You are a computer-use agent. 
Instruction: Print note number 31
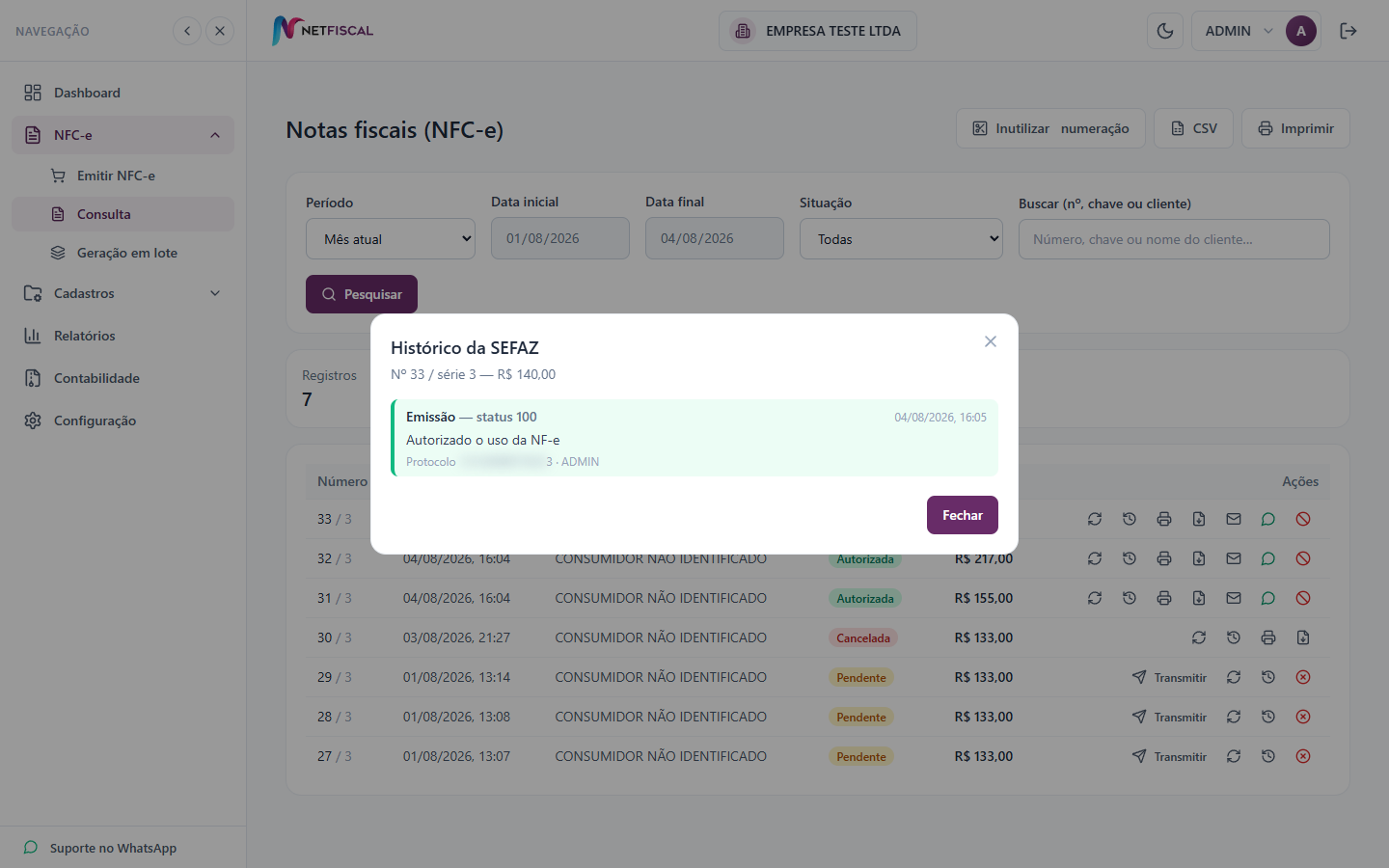point(1164,598)
